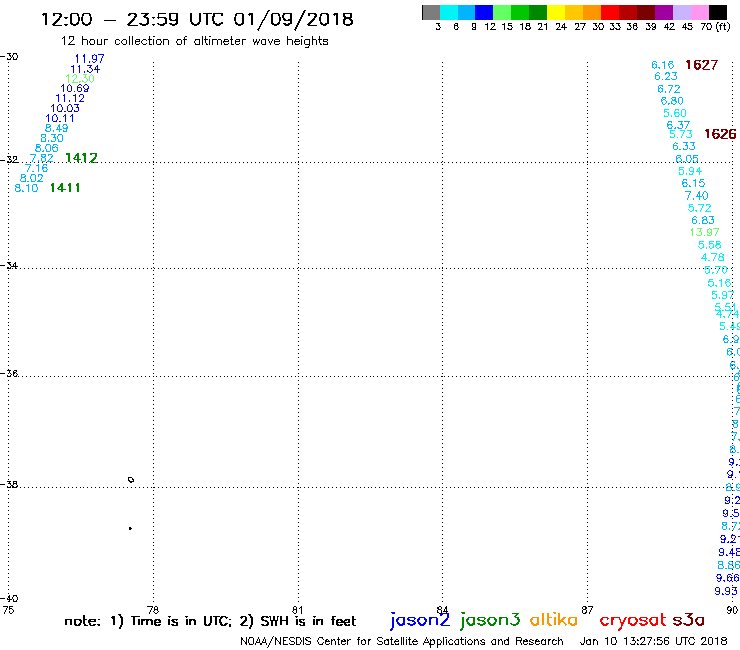The width and height of the screenshot is (740, 650).
Task: Click the timestamp Jan 10 13:27:56 UTC 2018
Action: [654, 642]
